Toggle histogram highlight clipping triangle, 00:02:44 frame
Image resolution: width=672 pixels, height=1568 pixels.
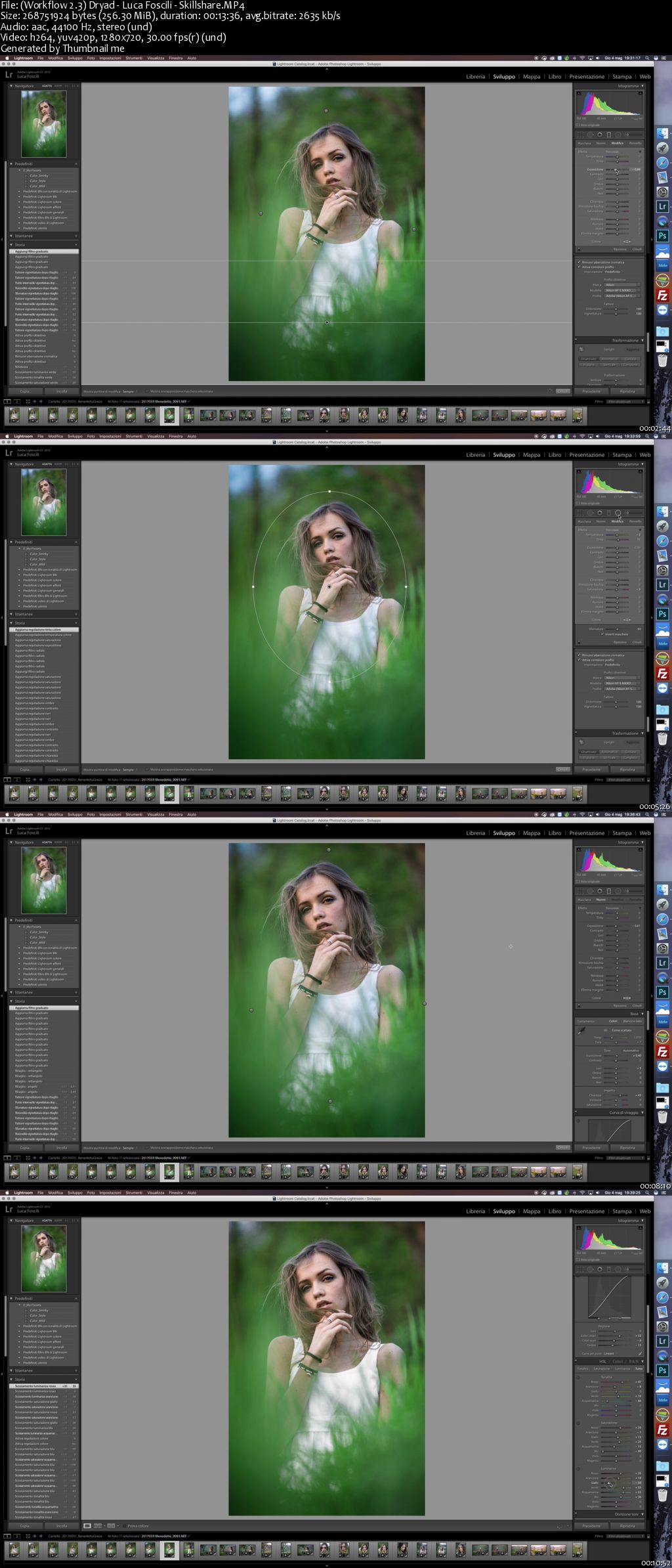(x=641, y=93)
